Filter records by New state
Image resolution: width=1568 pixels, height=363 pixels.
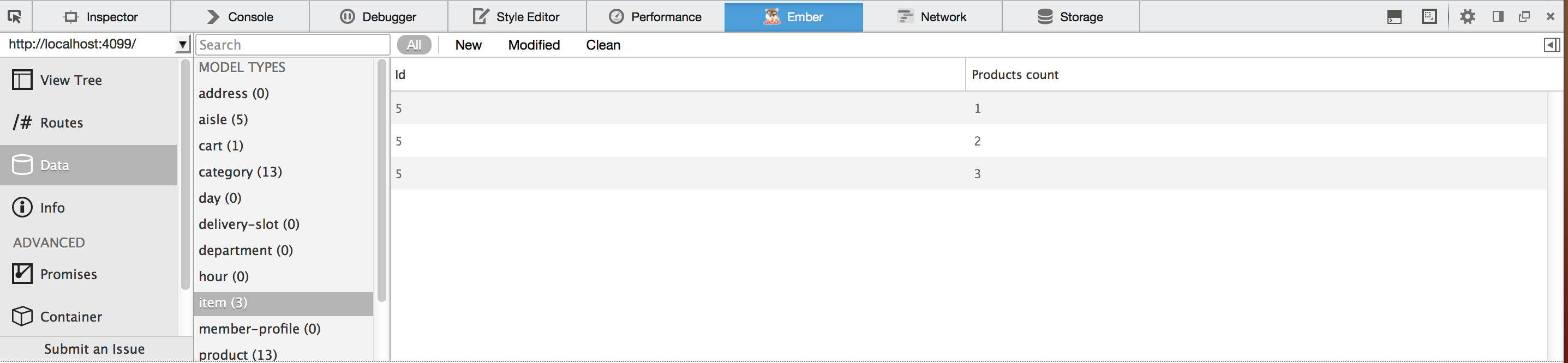468,45
